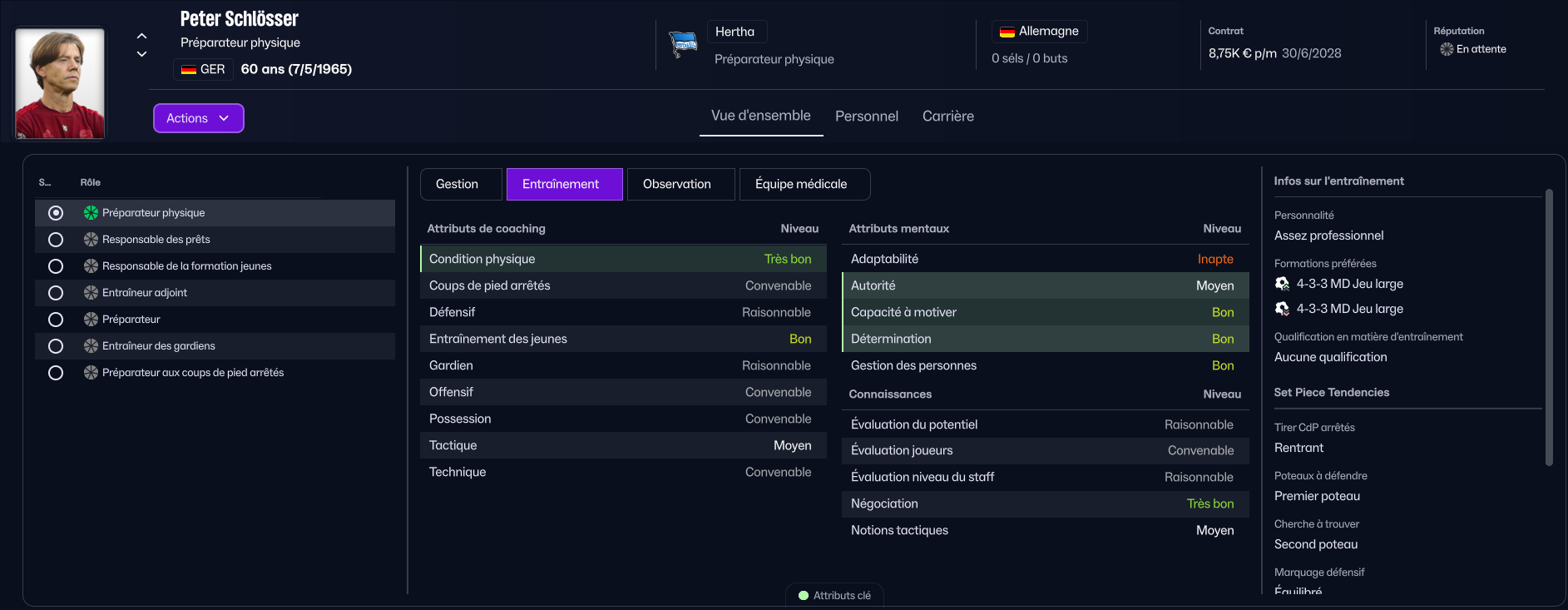Open the Personnel tab
Screen dimensions: 1568x610
tap(866, 117)
